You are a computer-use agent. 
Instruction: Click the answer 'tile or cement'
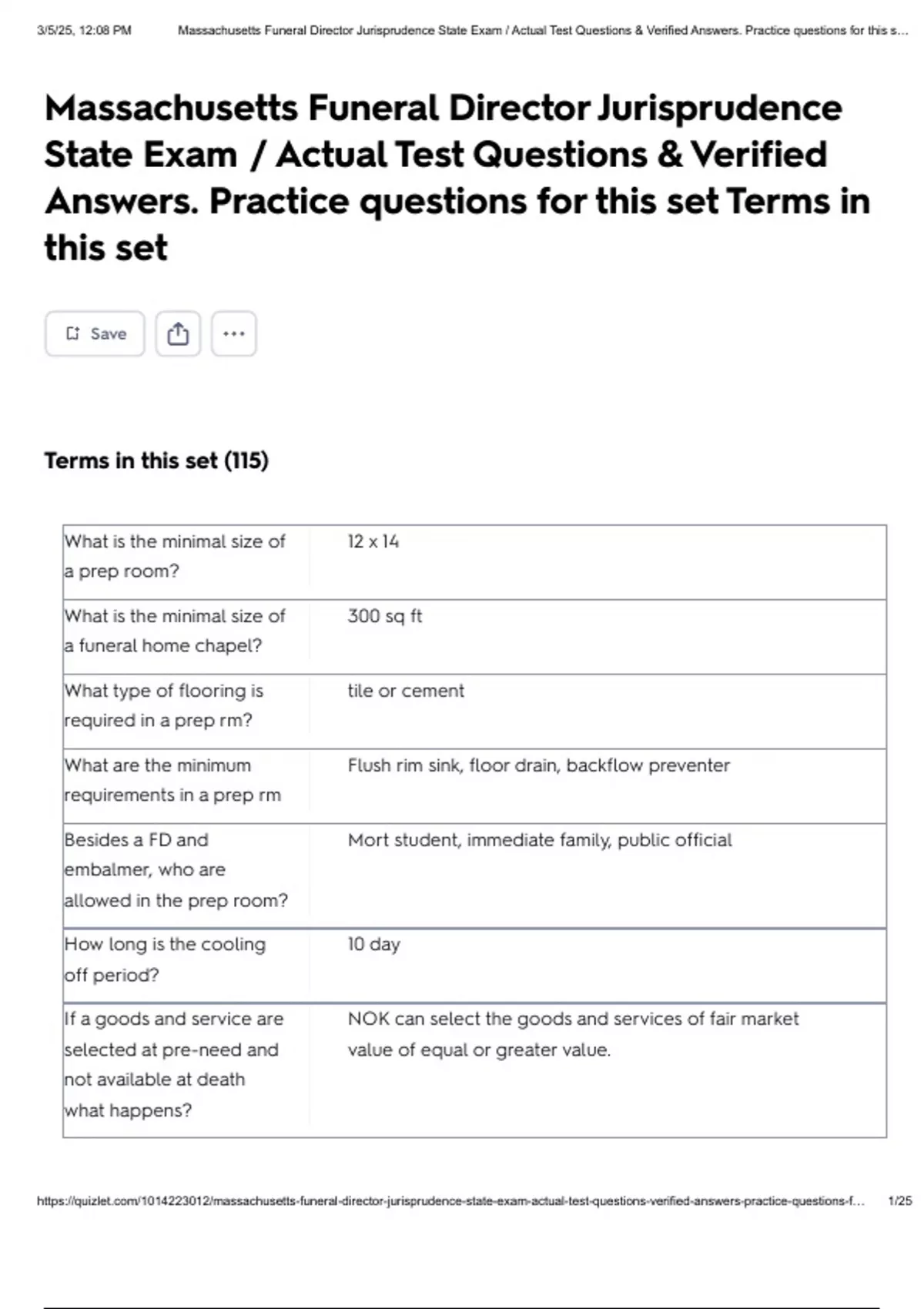(405, 691)
